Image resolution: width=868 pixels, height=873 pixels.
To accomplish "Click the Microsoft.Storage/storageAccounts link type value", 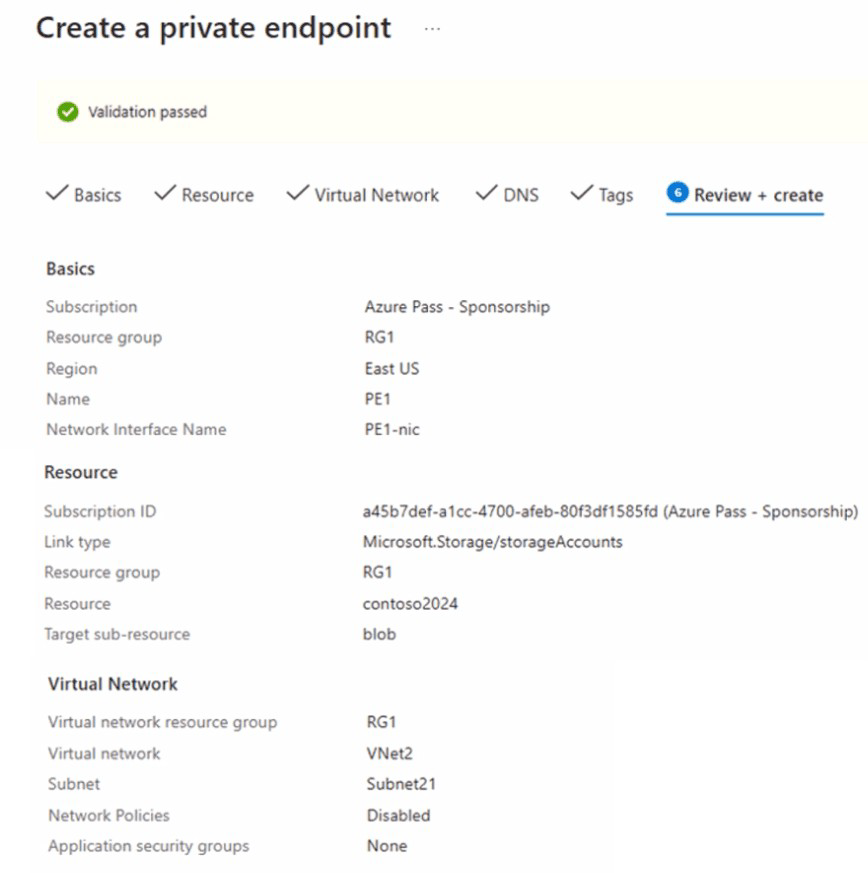I will (x=492, y=542).
